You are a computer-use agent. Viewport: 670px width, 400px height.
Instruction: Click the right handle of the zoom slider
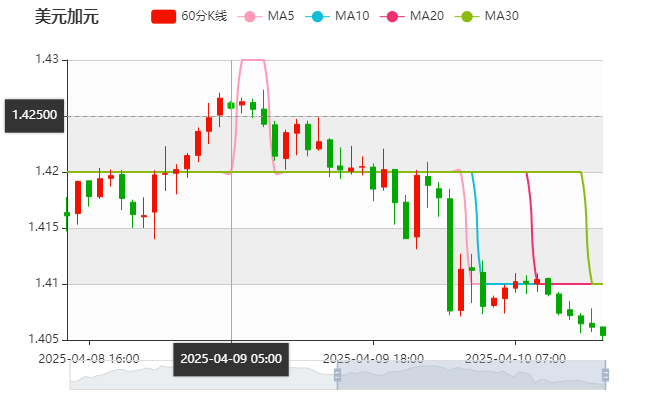(x=605, y=375)
